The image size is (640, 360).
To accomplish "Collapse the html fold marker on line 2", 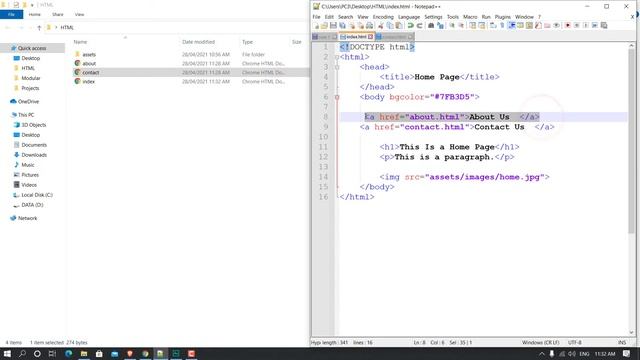I will pyautogui.click(x=337, y=57).
